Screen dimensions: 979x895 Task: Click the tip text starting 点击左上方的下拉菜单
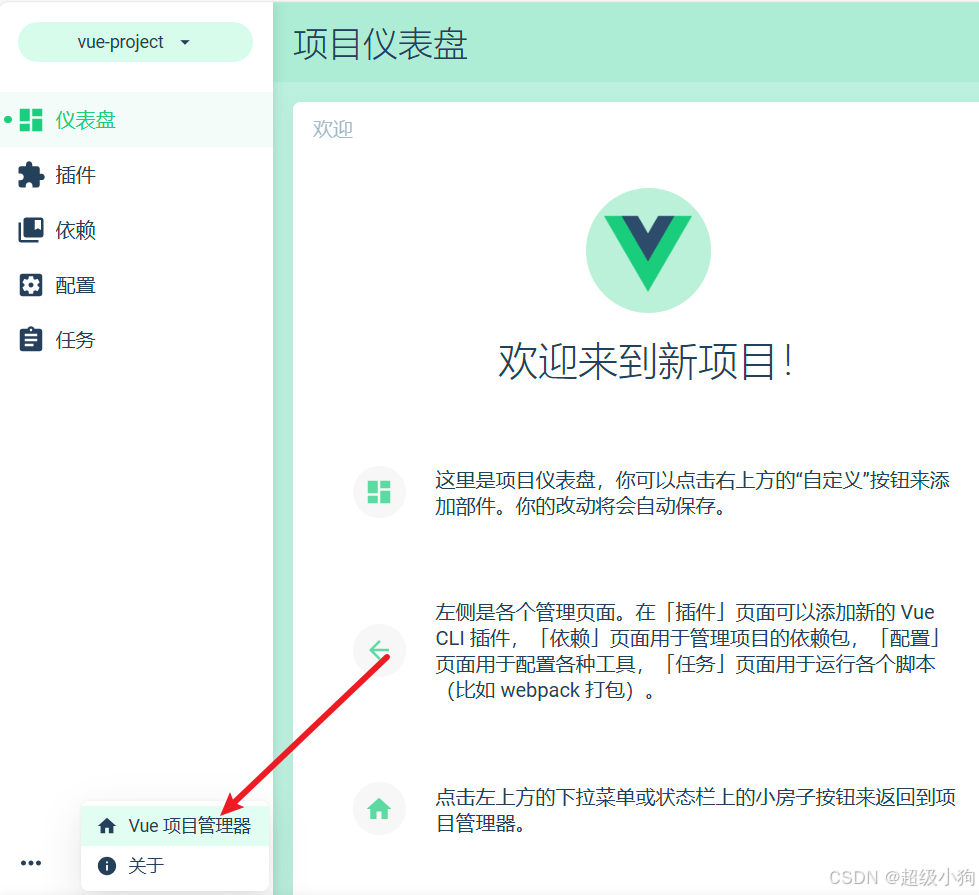[x=696, y=810]
